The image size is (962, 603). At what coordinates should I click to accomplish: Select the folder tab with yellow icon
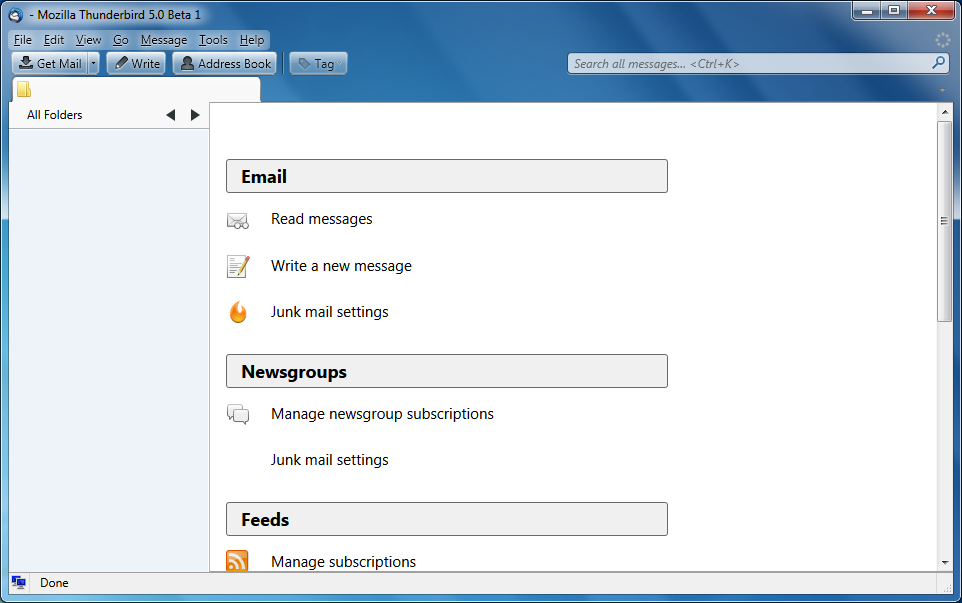[x=136, y=90]
